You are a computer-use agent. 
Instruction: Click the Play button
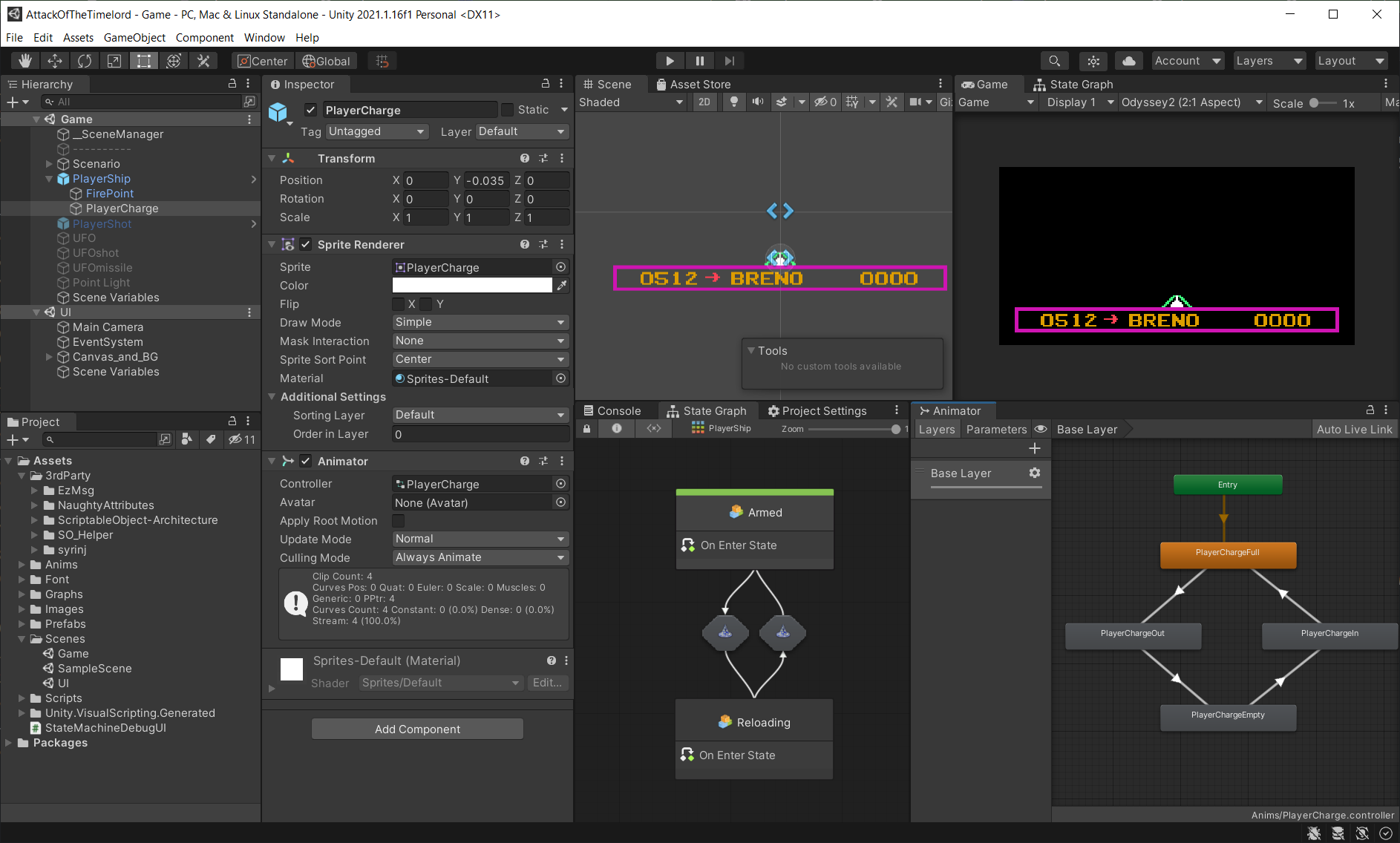click(670, 61)
